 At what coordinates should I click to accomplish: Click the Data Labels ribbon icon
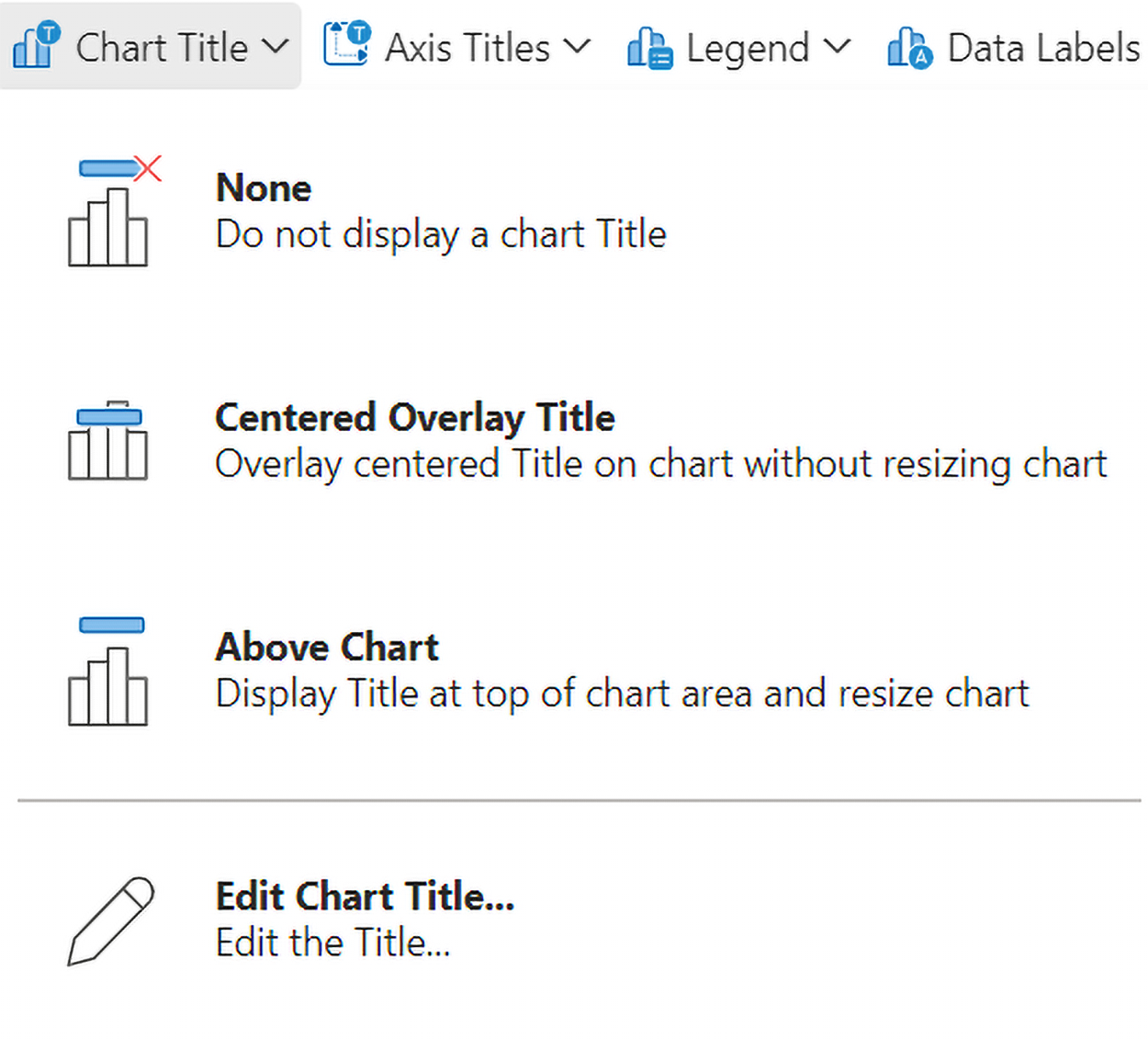[x=909, y=48]
